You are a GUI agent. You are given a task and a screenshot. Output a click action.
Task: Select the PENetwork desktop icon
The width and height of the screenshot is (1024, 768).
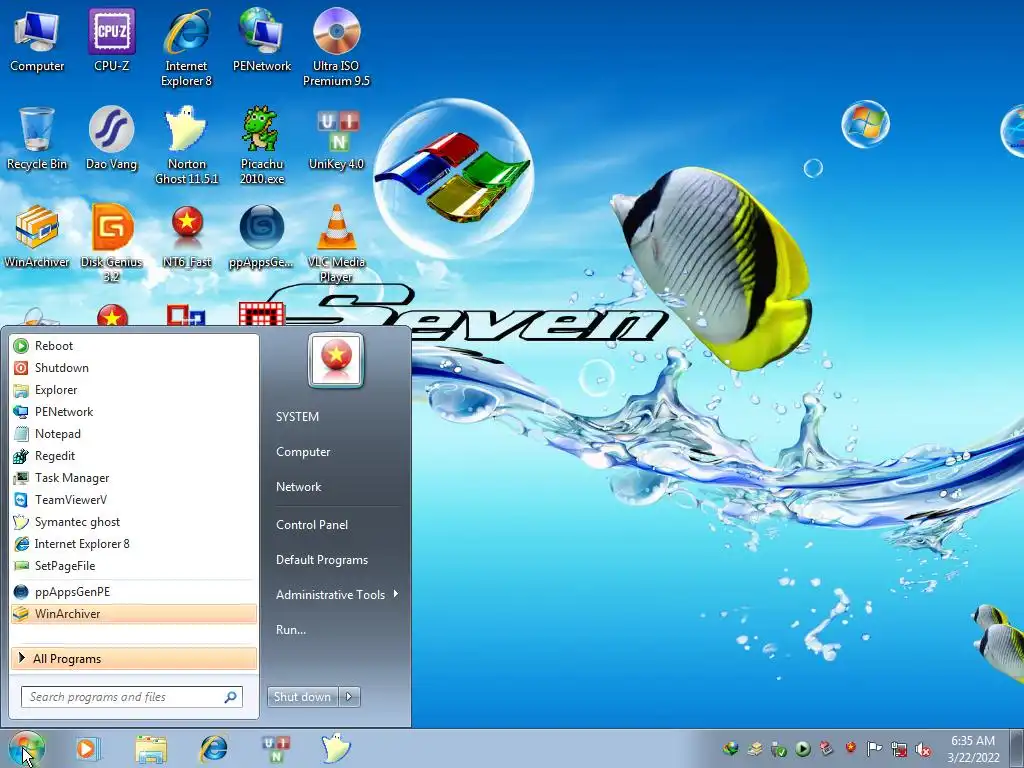(x=262, y=40)
